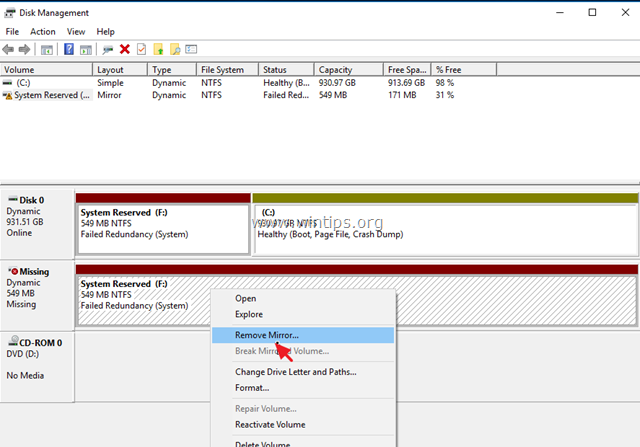This screenshot has width=640, height=447.
Task: Click the 31 % free cell
Action: 444,95
